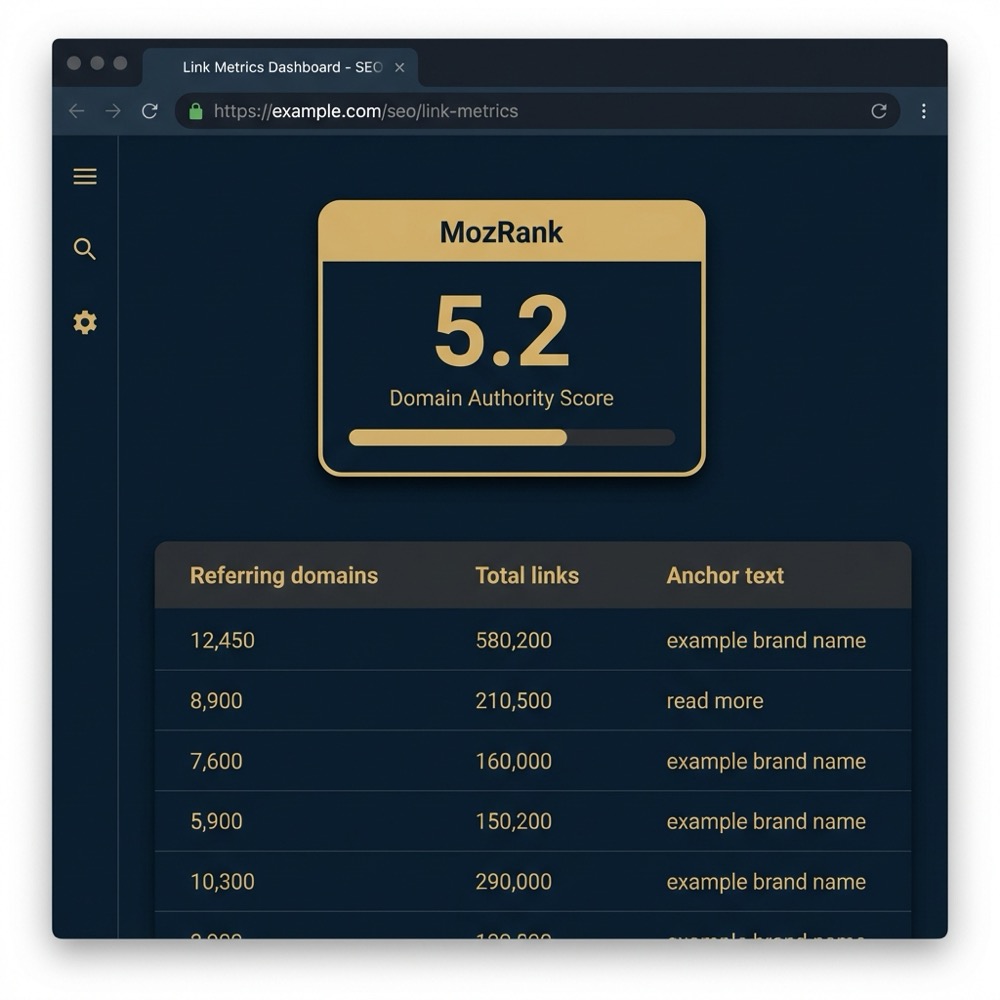Select the 160,000 total links cell

point(513,761)
